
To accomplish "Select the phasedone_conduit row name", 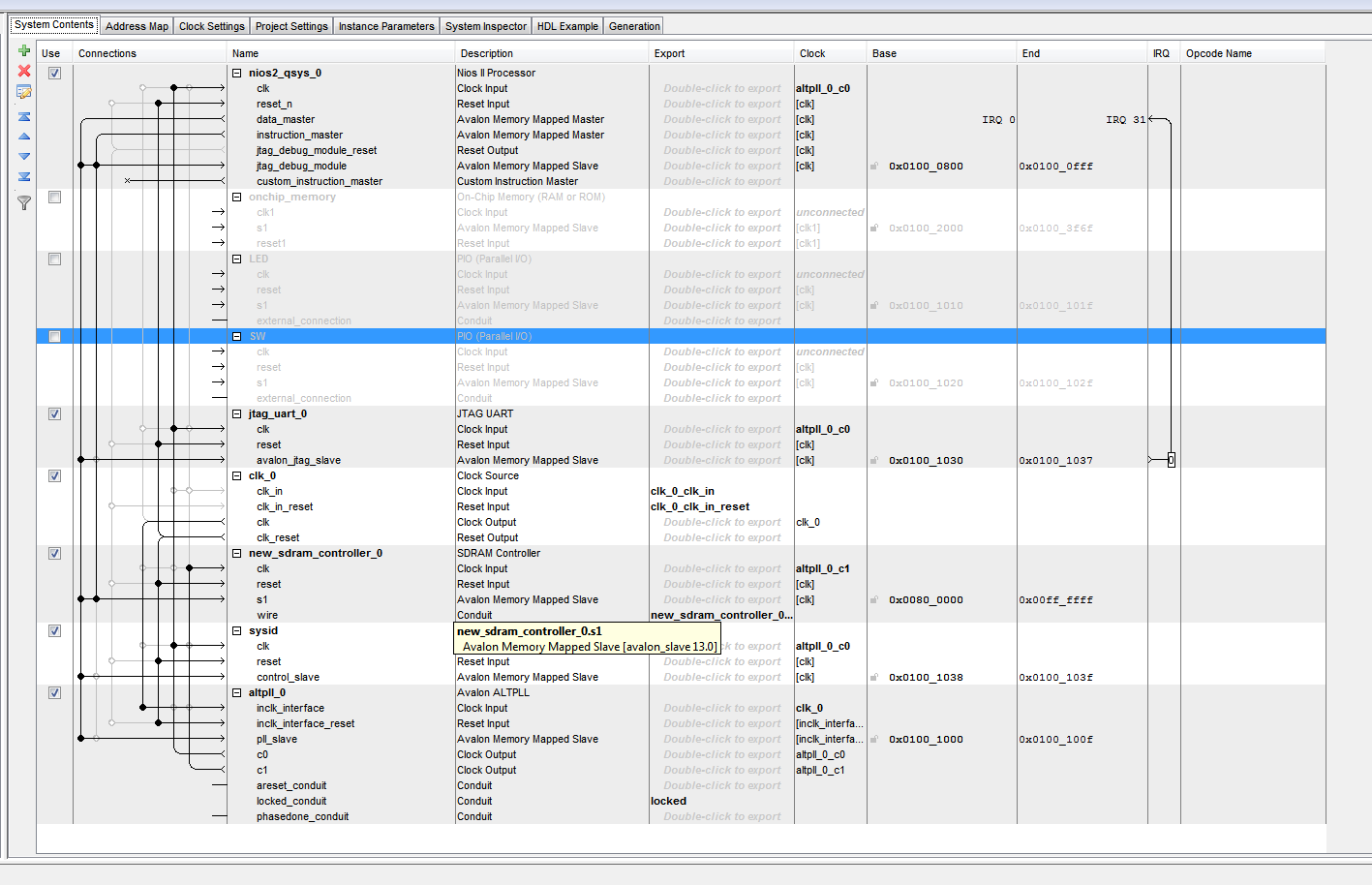I will click(303, 816).
